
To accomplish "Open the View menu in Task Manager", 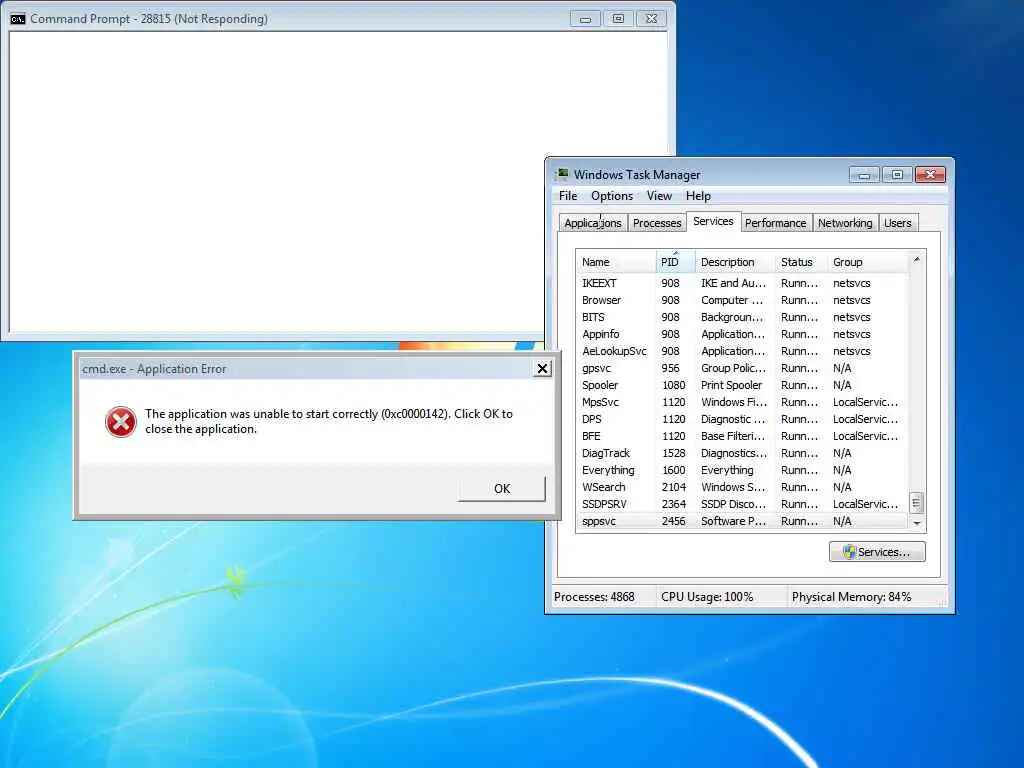I will click(x=659, y=196).
